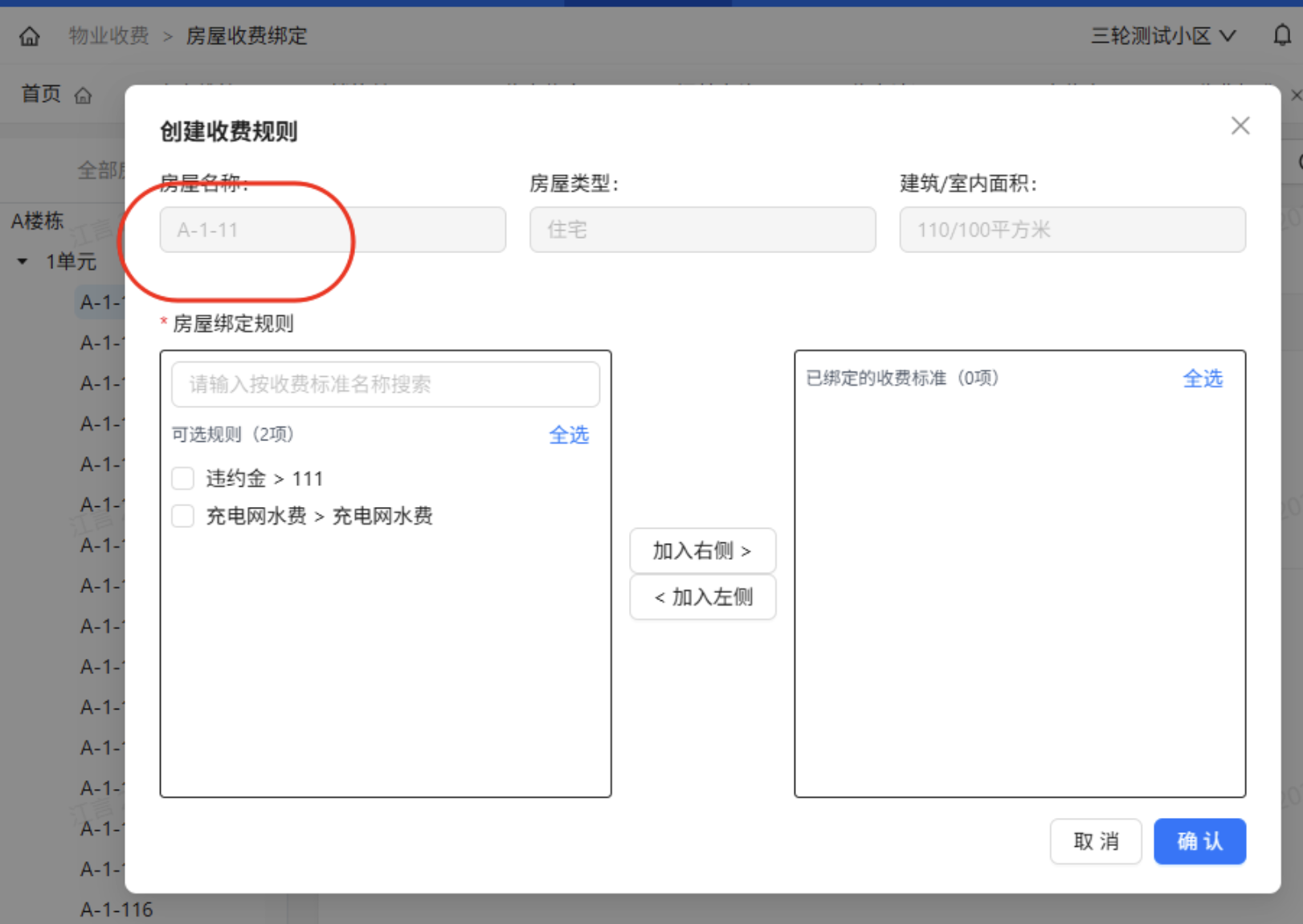This screenshot has height=924, width=1303.
Task: Open the notification bell
Action: (x=1282, y=36)
